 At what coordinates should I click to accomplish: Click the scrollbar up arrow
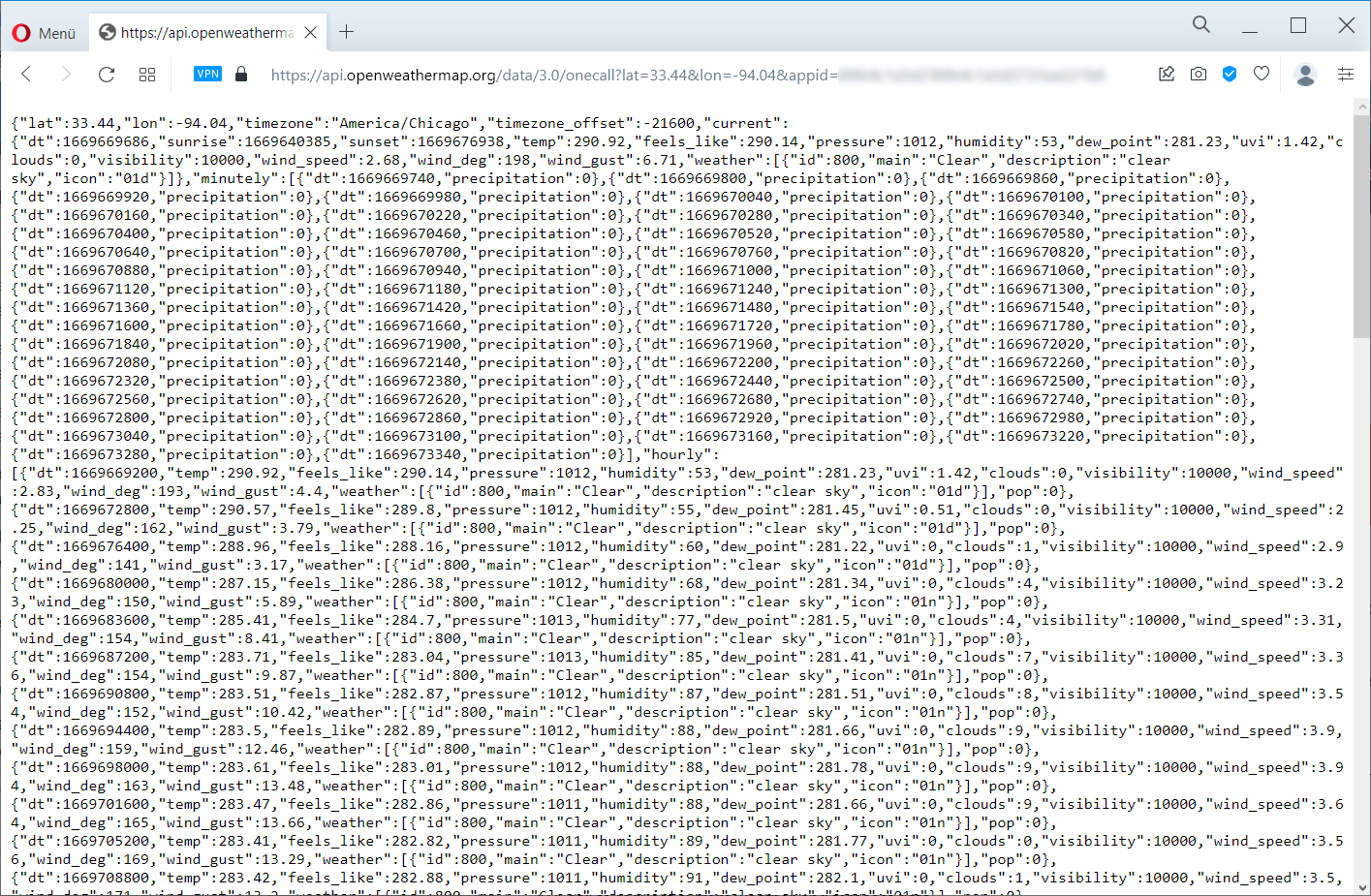[x=1362, y=107]
